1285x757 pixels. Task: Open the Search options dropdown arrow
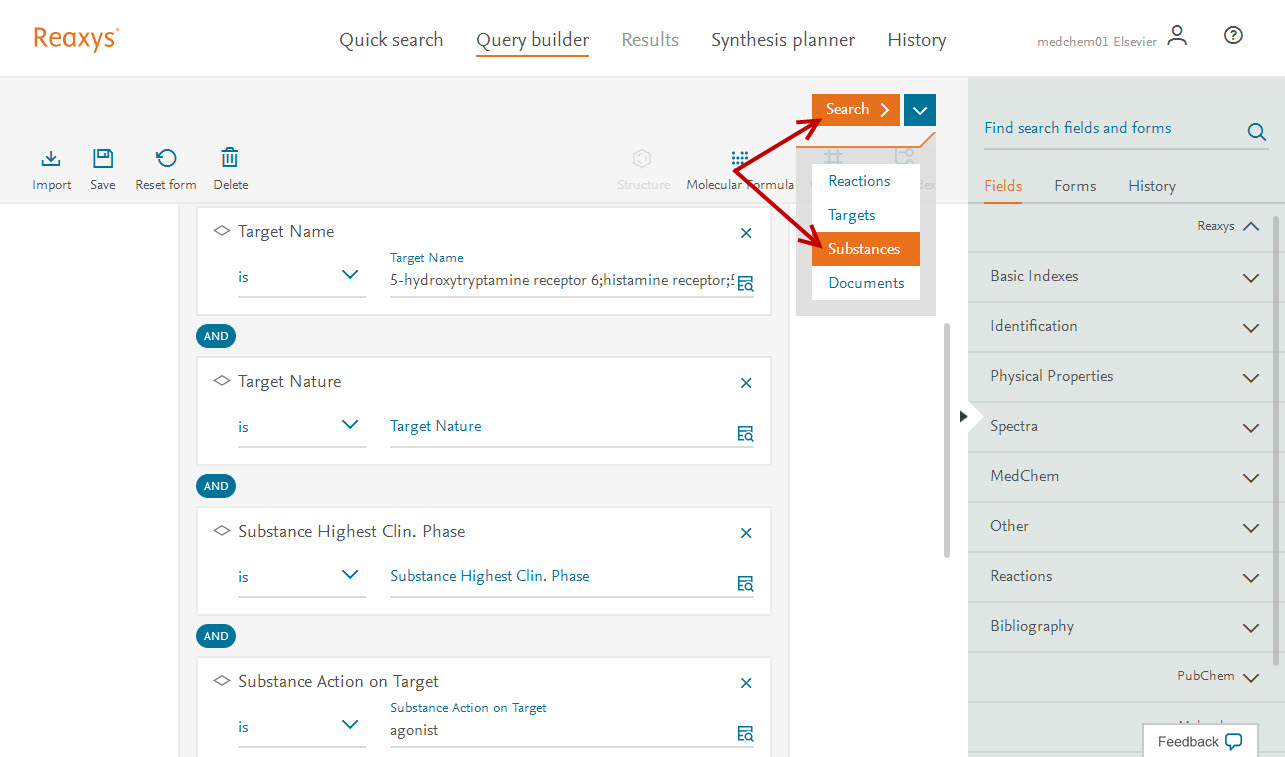click(x=919, y=110)
